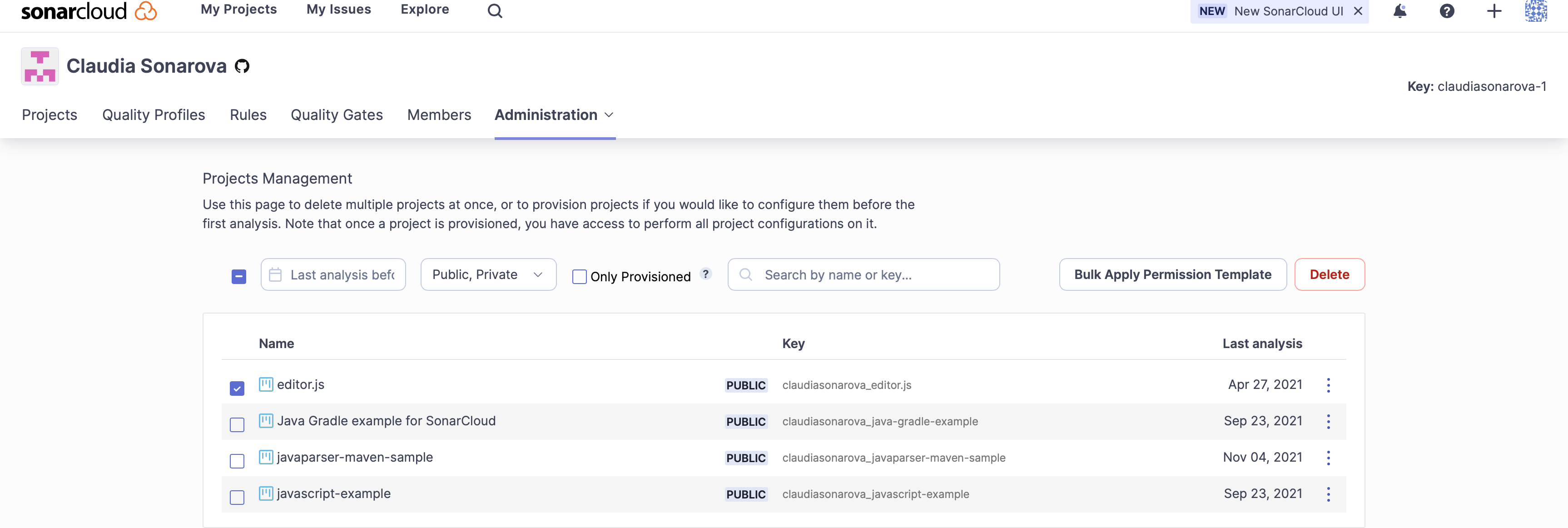Check the Java Gradle example checkbox

click(237, 424)
